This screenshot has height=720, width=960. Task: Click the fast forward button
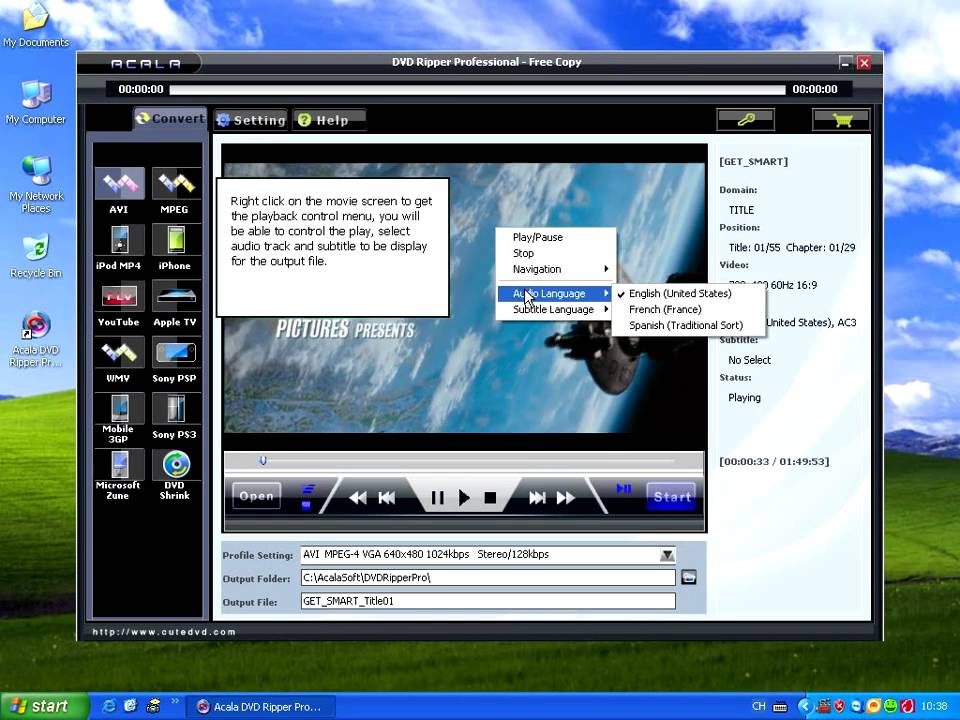click(x=566, y=498)
